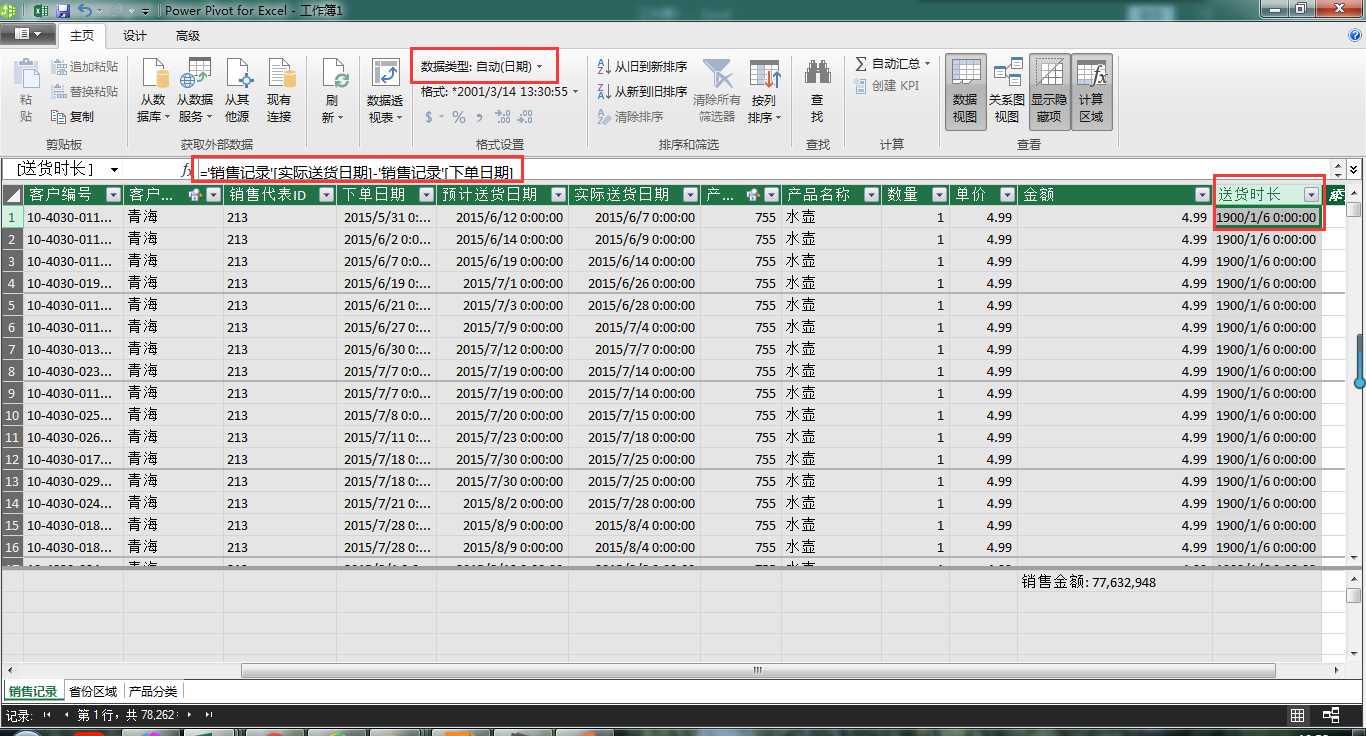Viewport: 1366px width, 736px height.
Task: Open filter dropdown for 送货时长 column
Action: 1312,195
